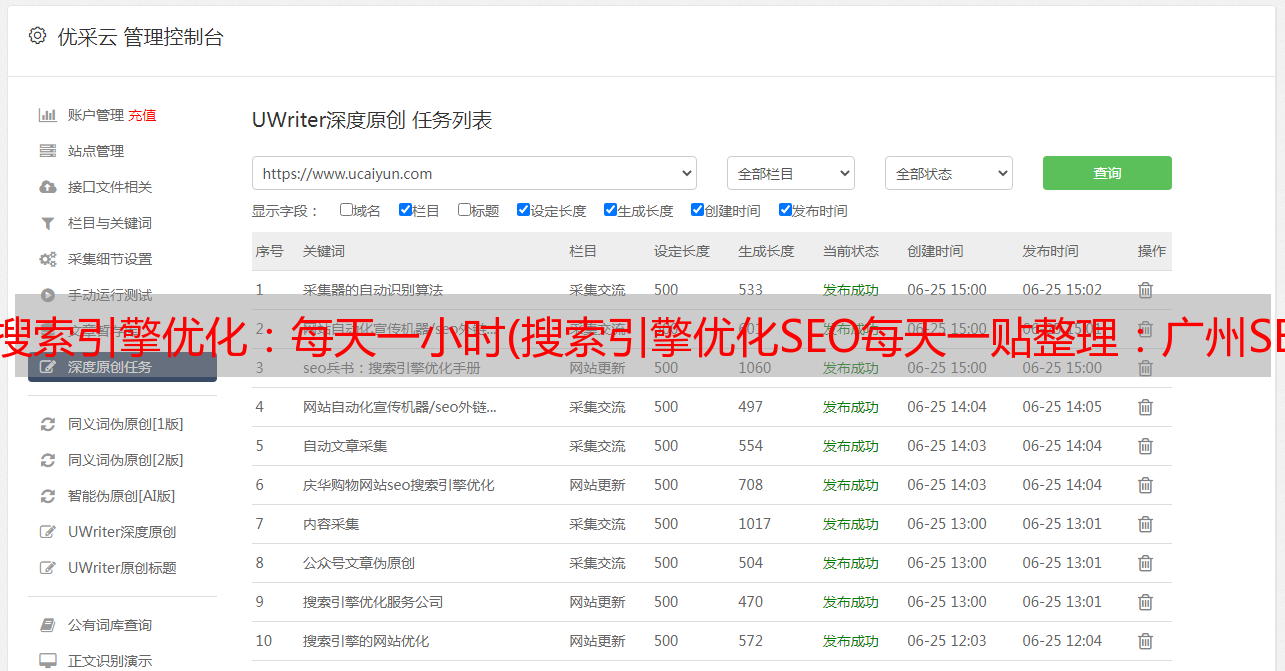Click the 接口文件相关 cloud icon
The width and height of the screenshot is (1285, 671).
coord(47,187)
